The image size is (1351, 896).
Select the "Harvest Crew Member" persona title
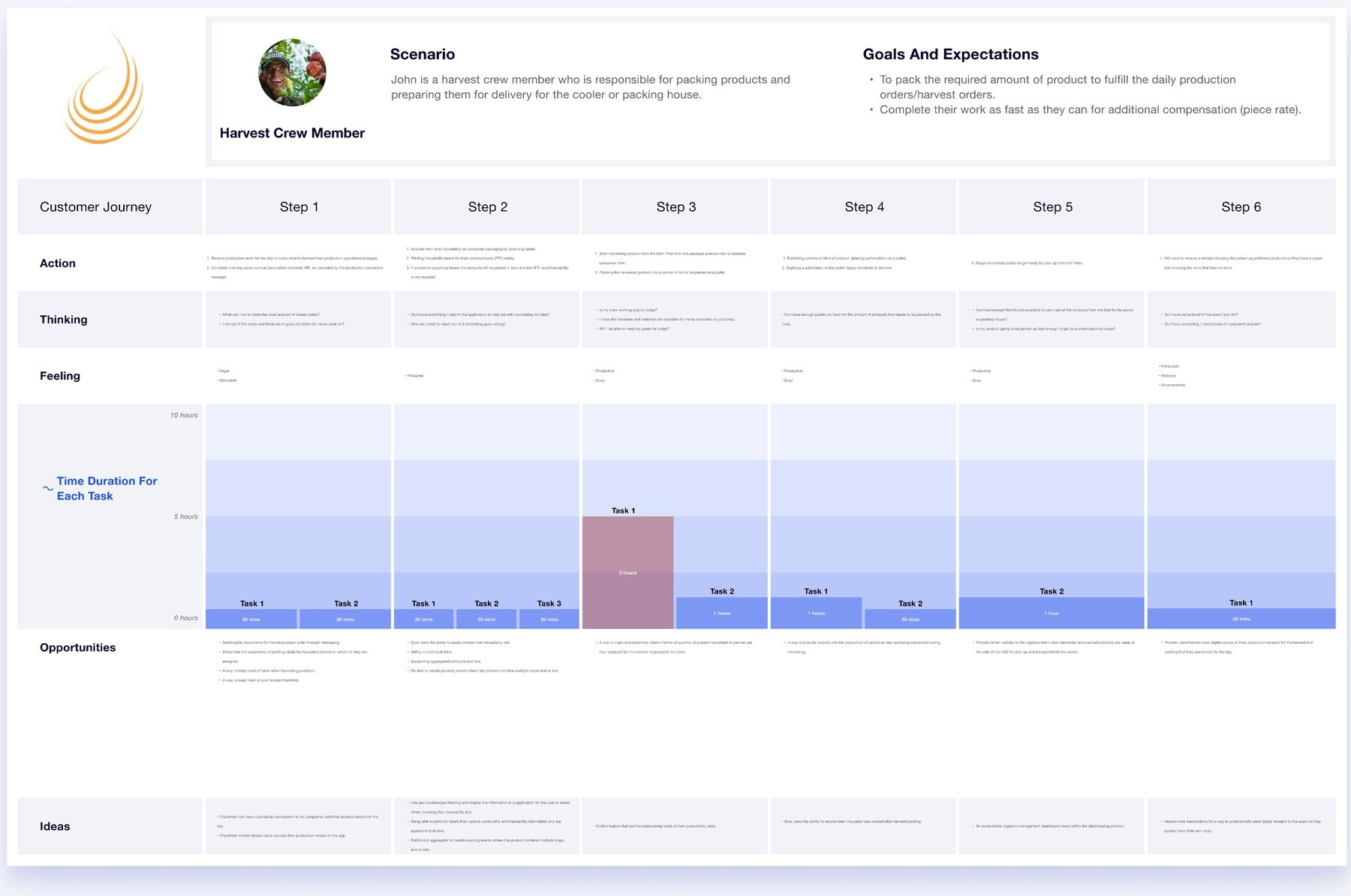(292, 133)
